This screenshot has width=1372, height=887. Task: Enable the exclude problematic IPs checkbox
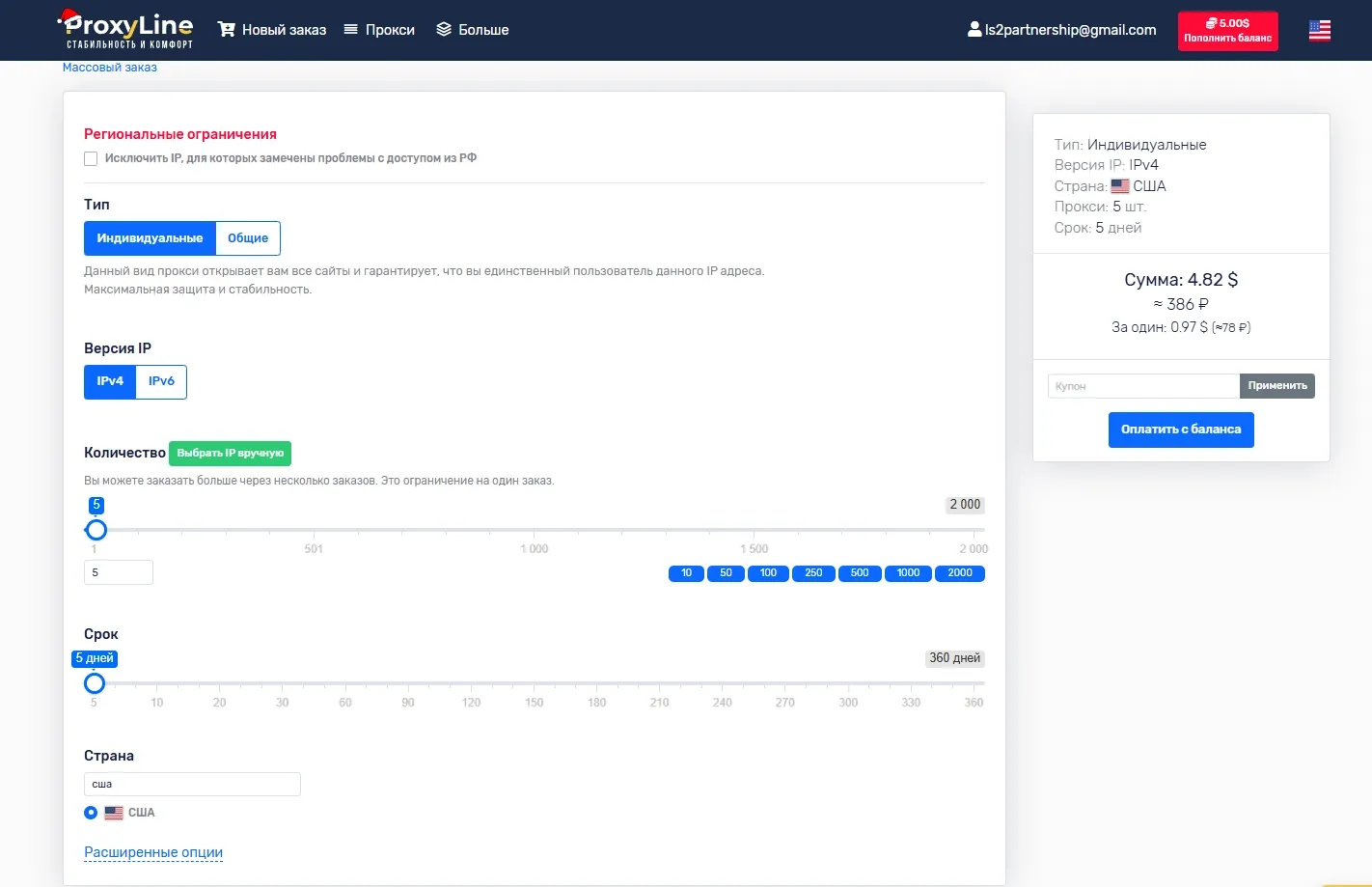pyautogui.click(x=91, y=159)
